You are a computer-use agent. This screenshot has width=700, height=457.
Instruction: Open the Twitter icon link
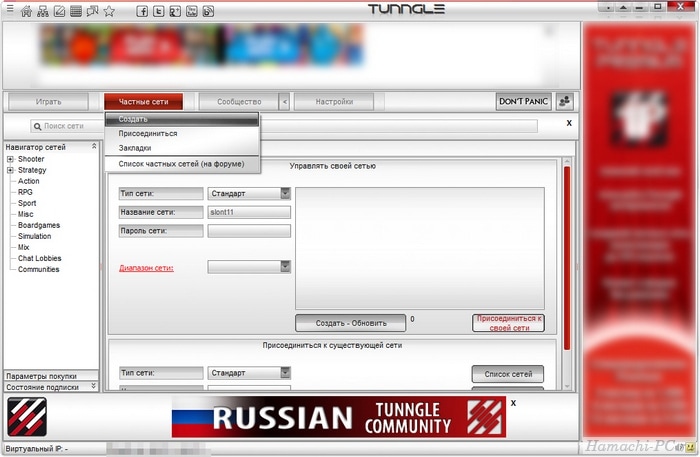click(158, 11)
